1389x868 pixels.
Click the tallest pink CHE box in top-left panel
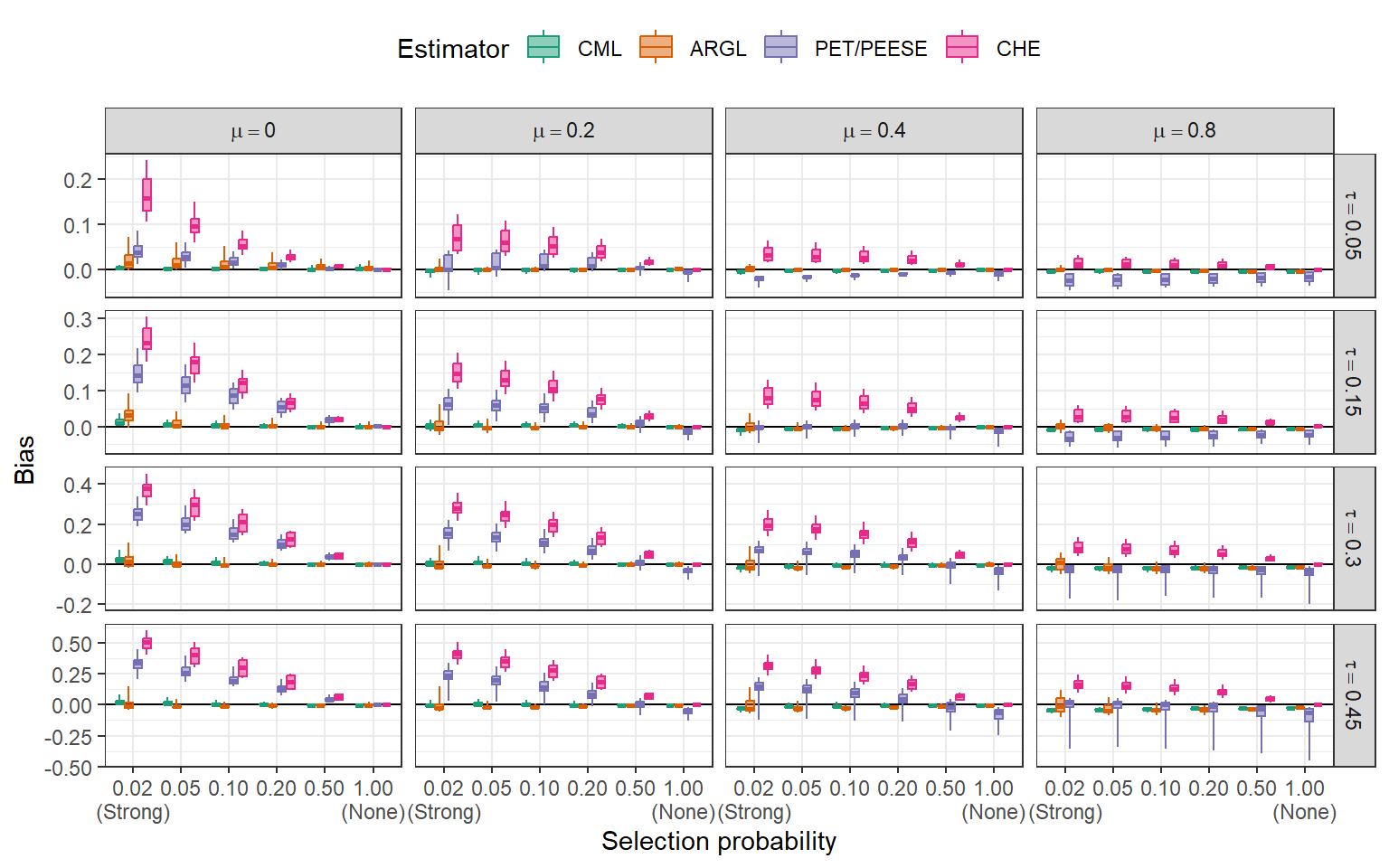(146, 194)
